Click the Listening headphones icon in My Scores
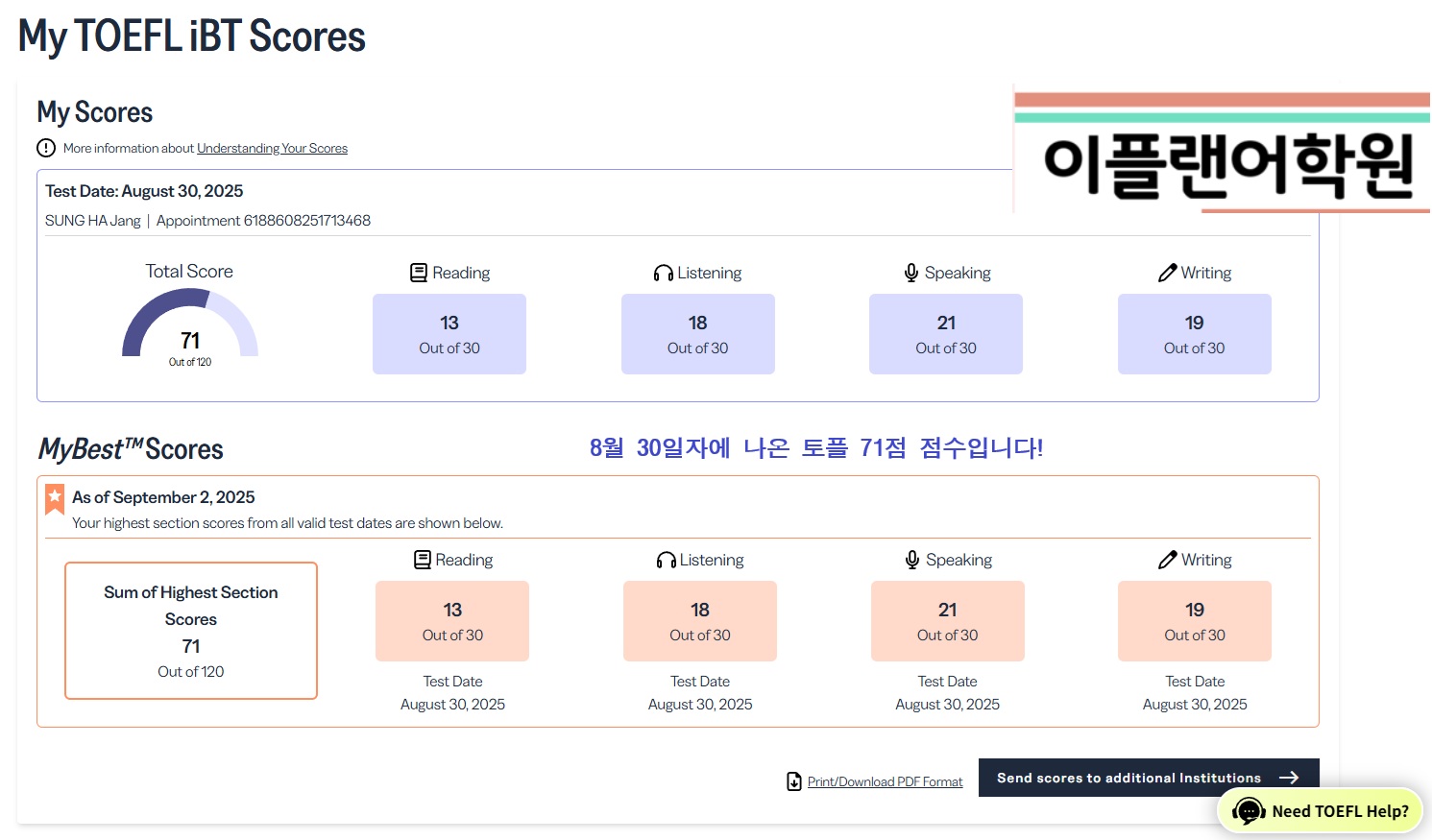The image size is (1432, 840). pos(663,273)
